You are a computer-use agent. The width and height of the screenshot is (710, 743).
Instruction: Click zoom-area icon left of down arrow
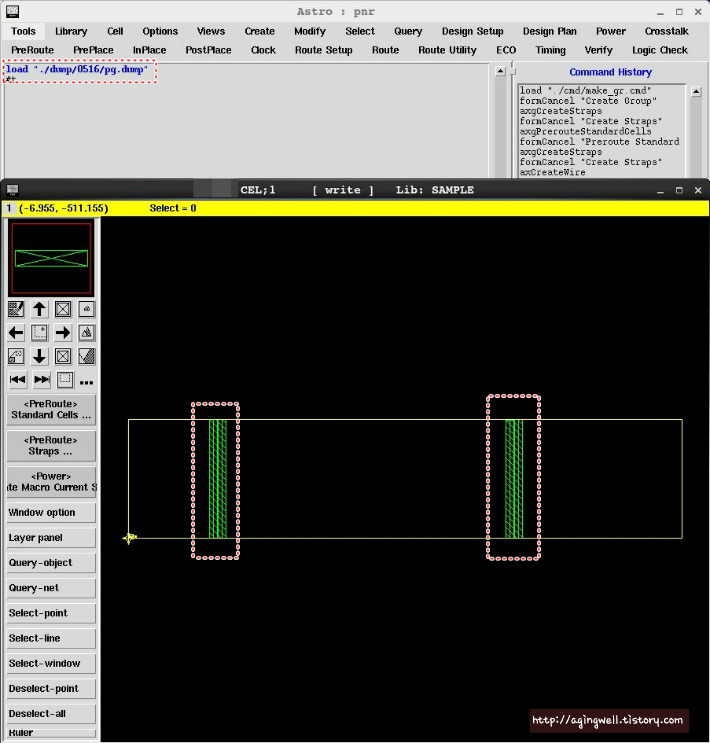(16, 356)
